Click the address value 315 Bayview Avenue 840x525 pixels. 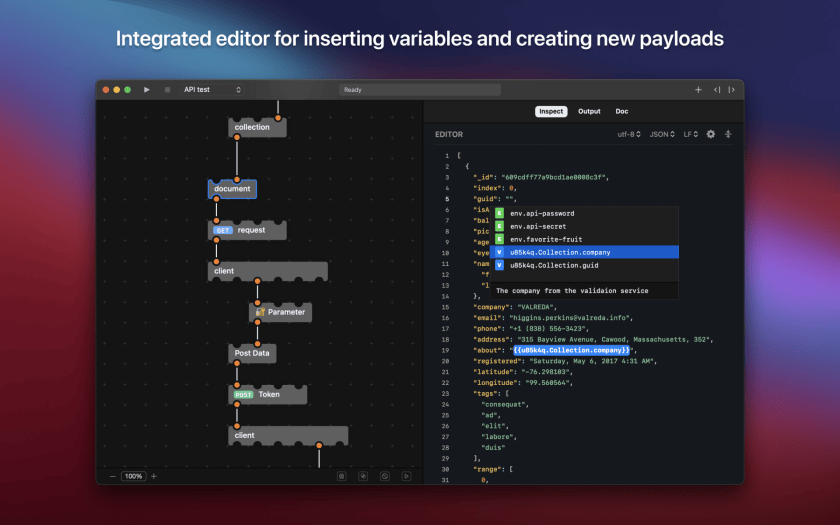pyautogui.click(x=615, y=340)
